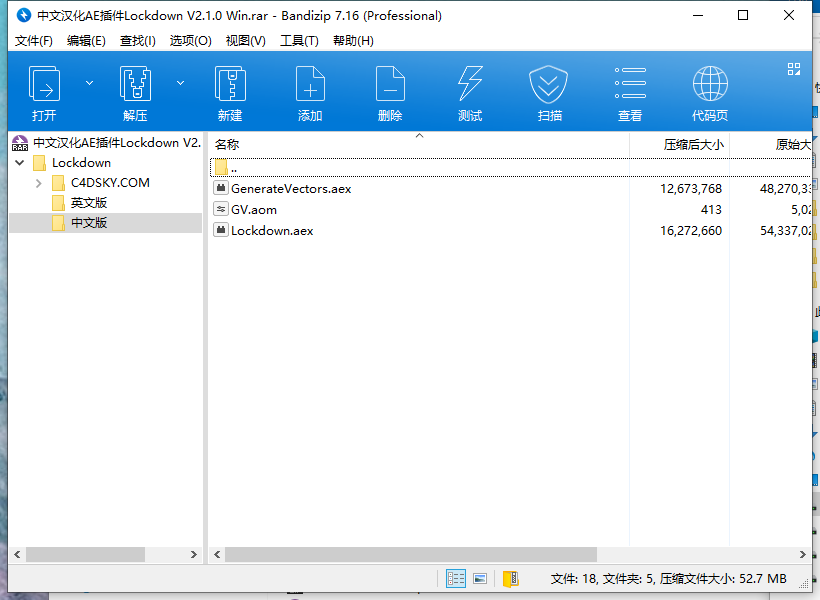This screenshot has width=820, height=600.
Task: Click the file list horizontal scrollbar thumb
Action: coord(411,554)
